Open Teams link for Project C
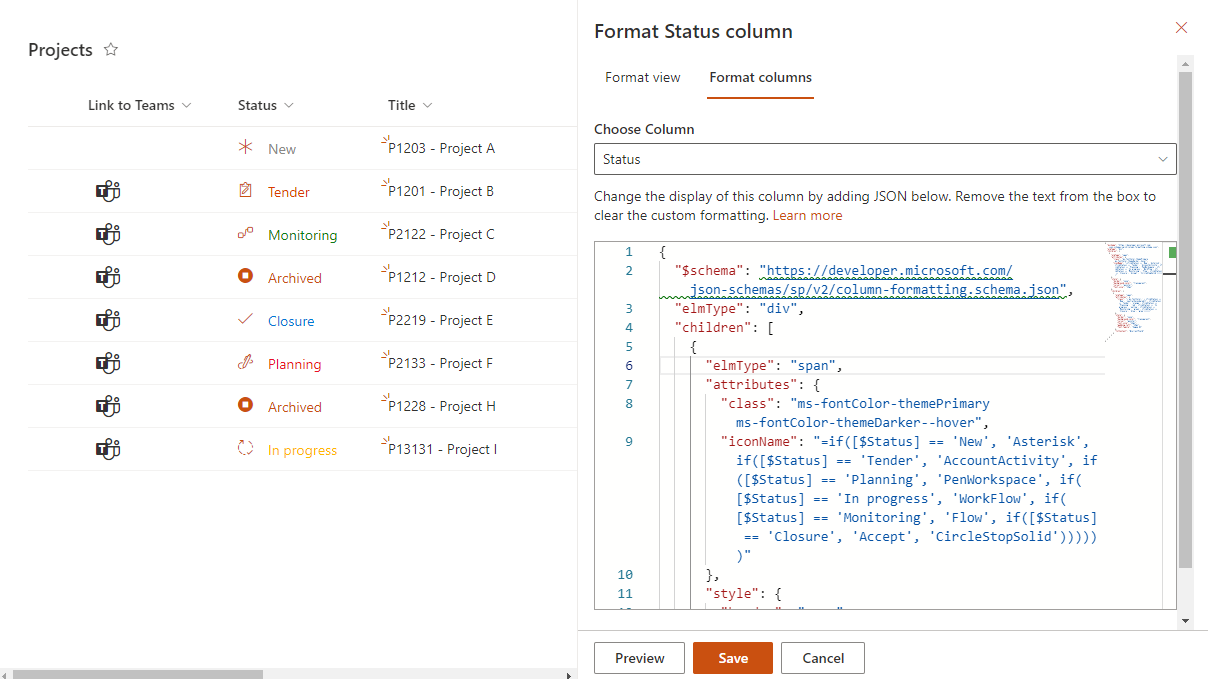 (108, 234)
